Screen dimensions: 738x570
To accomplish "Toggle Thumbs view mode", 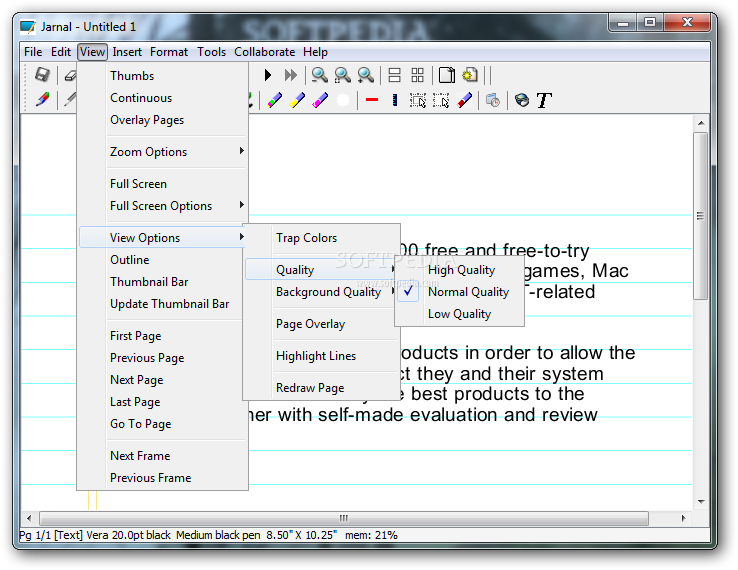I will 163,76.
